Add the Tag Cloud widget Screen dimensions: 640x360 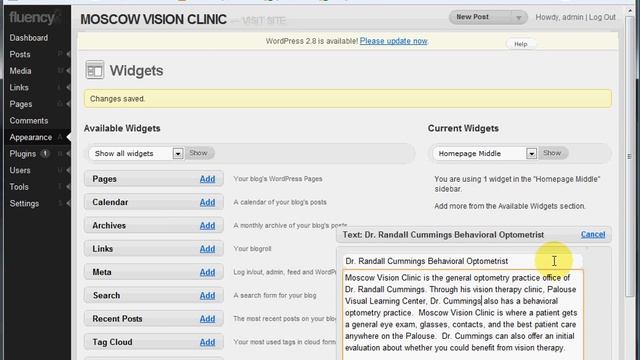point(207,342)
